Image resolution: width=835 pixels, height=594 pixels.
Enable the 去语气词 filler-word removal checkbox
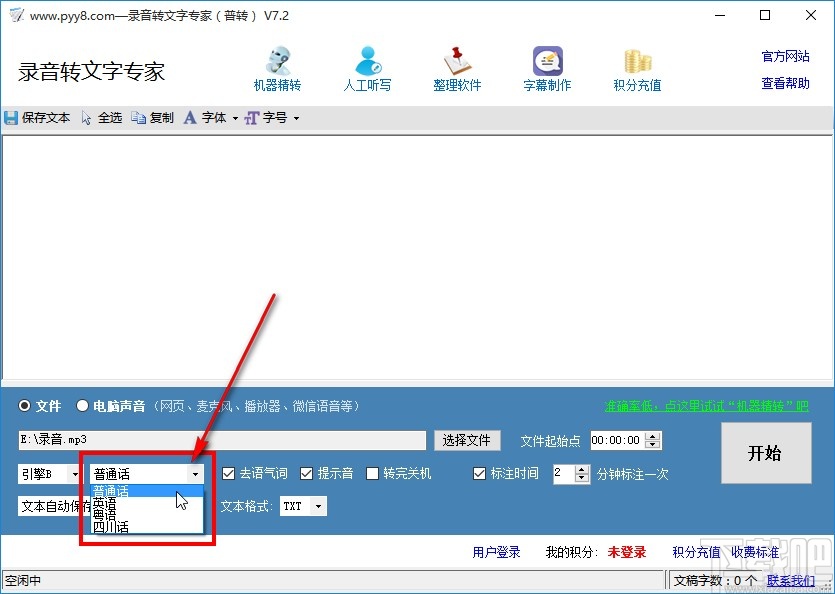tap(229, 474)
